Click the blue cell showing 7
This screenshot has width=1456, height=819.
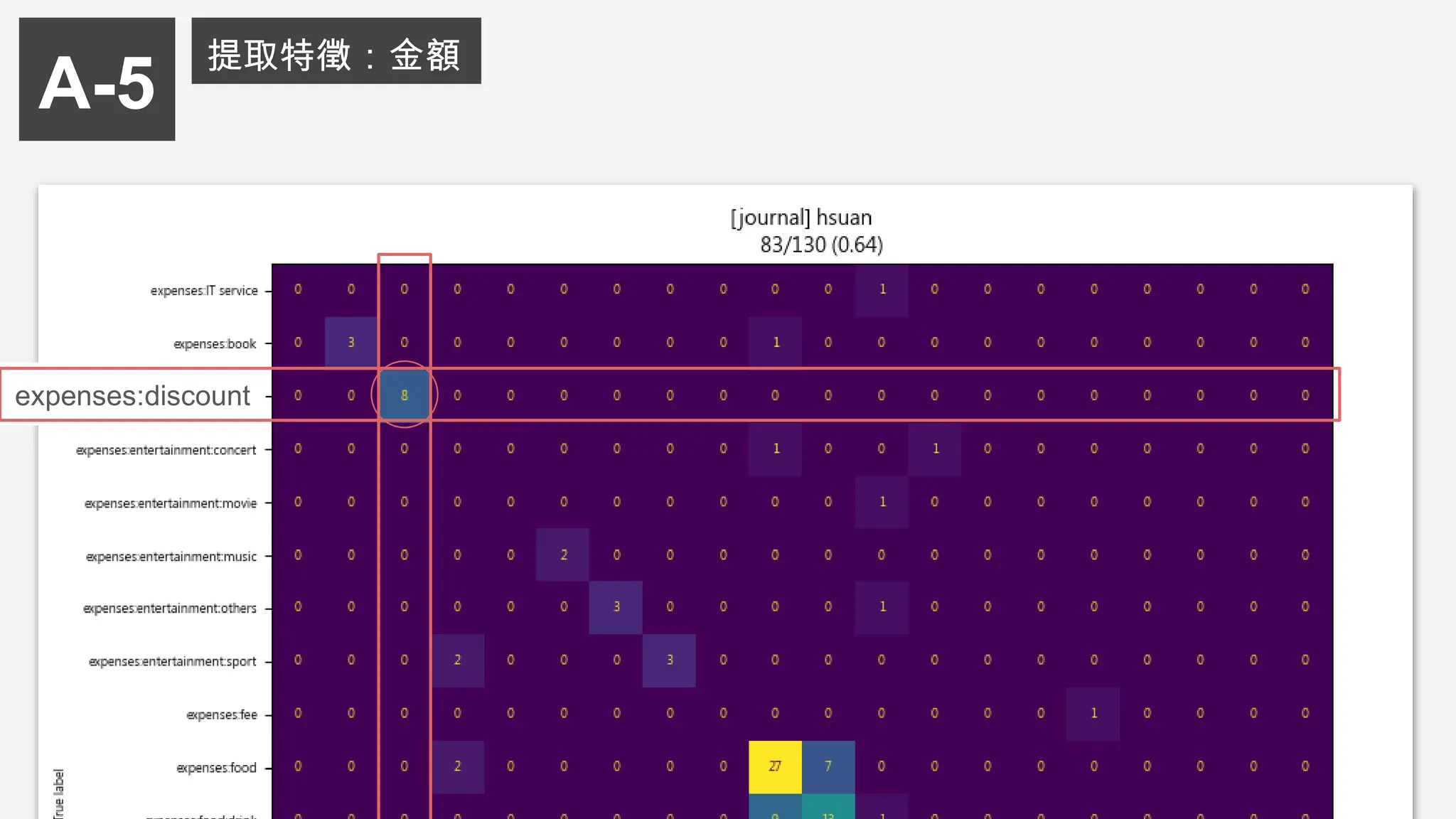click(x=828, y=766)
